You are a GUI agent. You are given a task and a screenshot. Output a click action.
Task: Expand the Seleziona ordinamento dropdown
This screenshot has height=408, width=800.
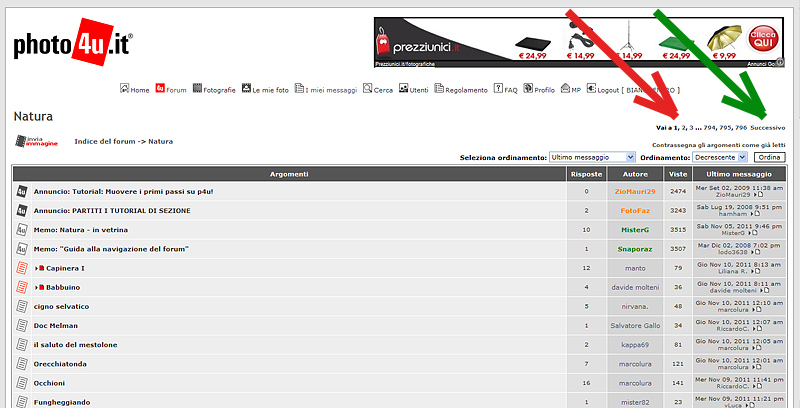coord(592,157)
